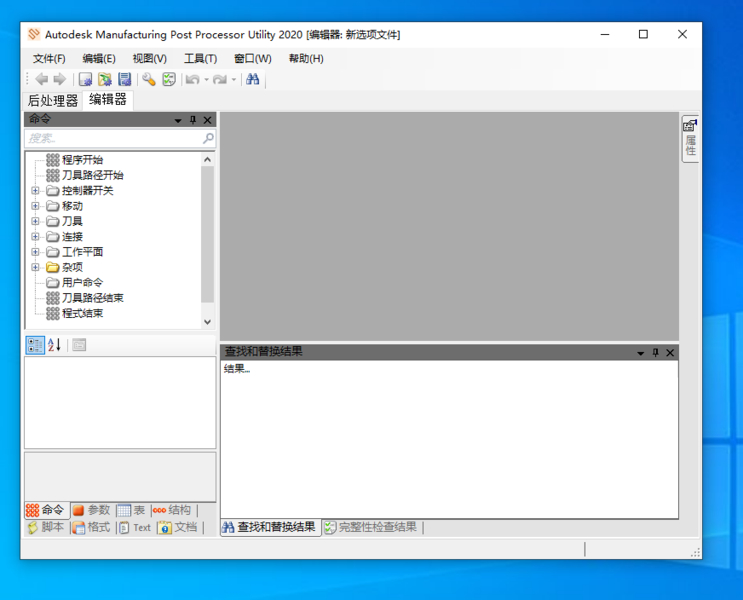743x600 pixels.
Task: Close the 命令 panel
Action: (x=208, y=120)
